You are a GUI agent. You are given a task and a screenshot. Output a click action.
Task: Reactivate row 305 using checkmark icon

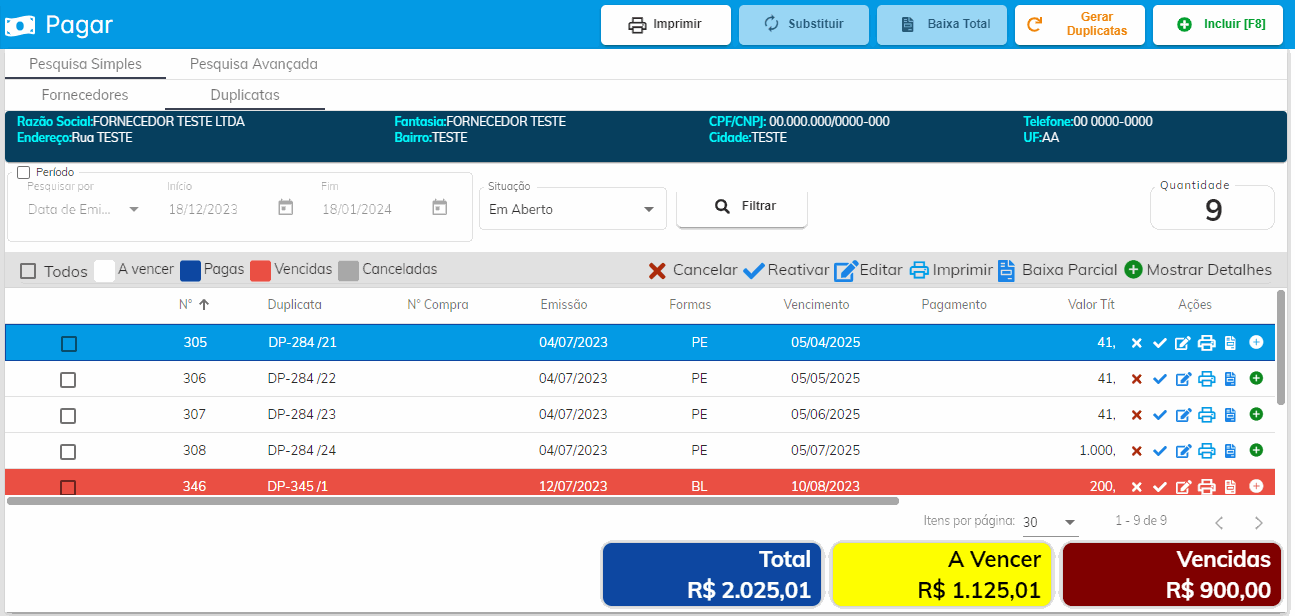click(x=1160, y=343)
